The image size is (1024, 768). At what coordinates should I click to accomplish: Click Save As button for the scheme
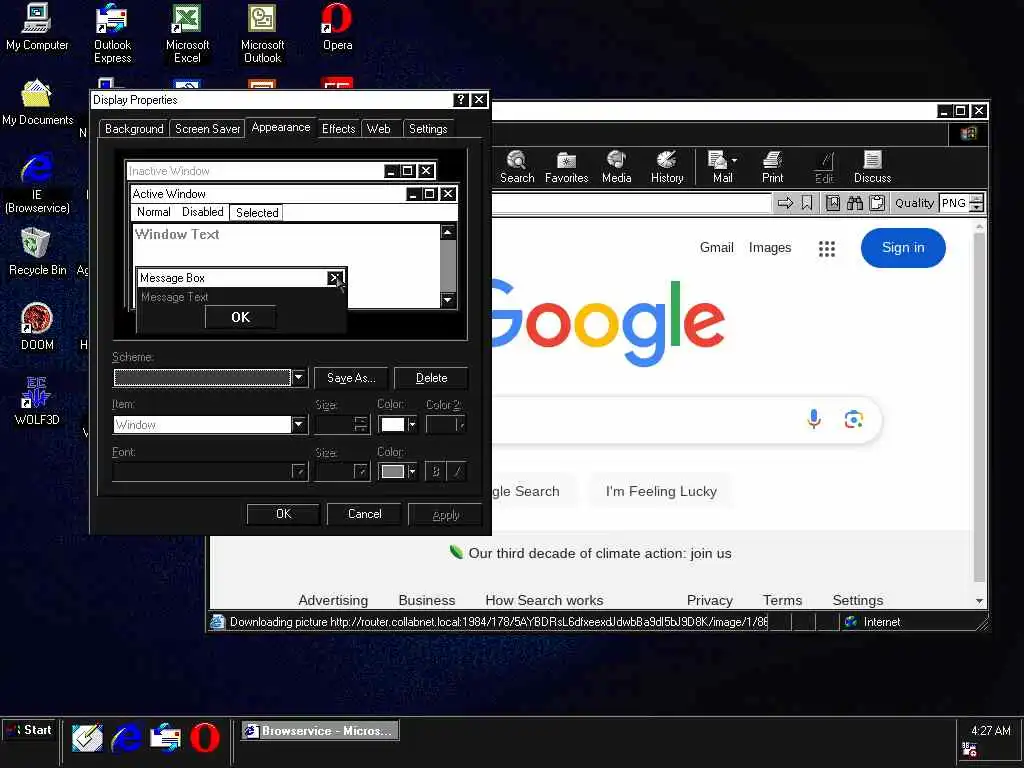[x=351, y=378]
